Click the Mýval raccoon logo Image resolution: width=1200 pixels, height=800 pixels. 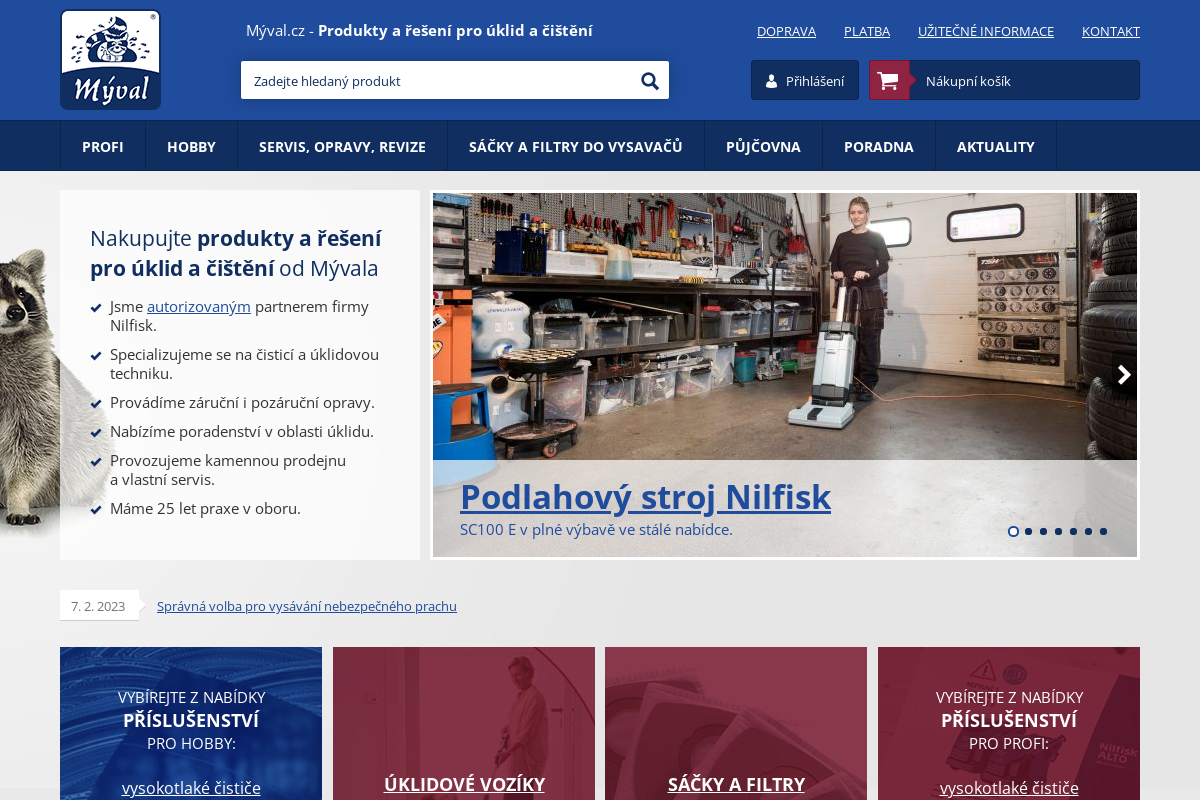click(110, 58)
